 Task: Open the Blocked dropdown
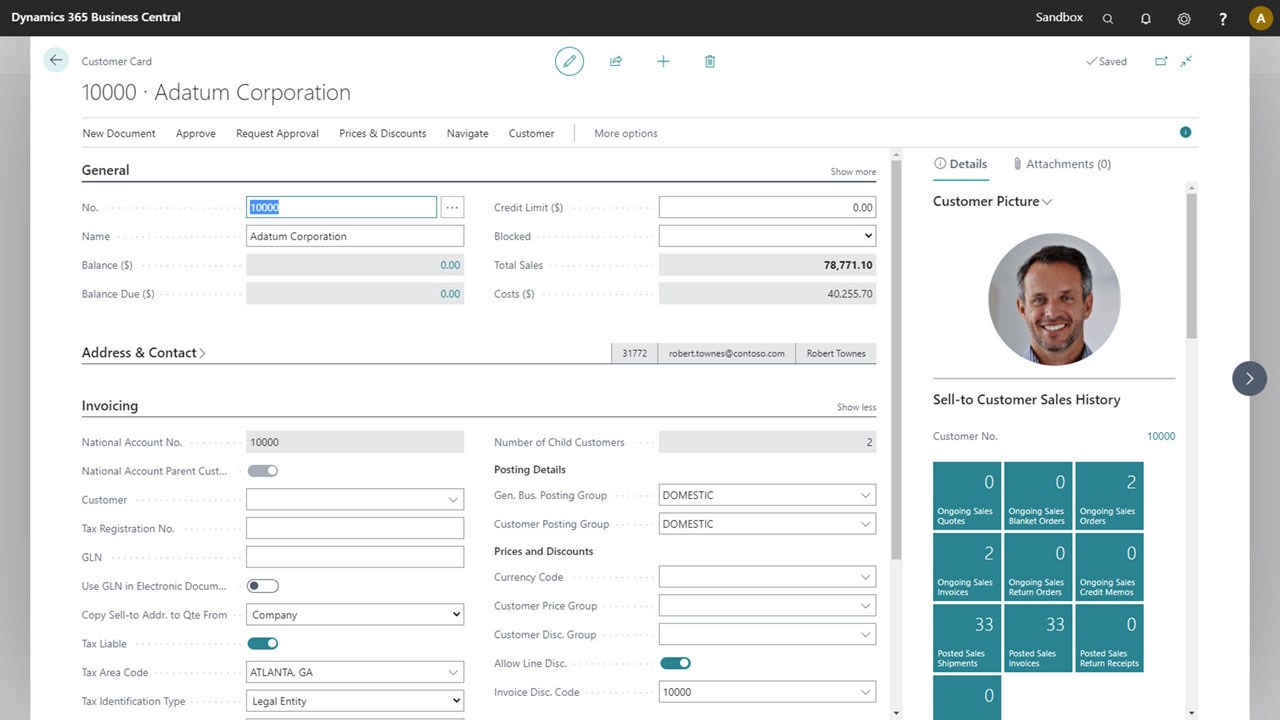pos(767,236)
